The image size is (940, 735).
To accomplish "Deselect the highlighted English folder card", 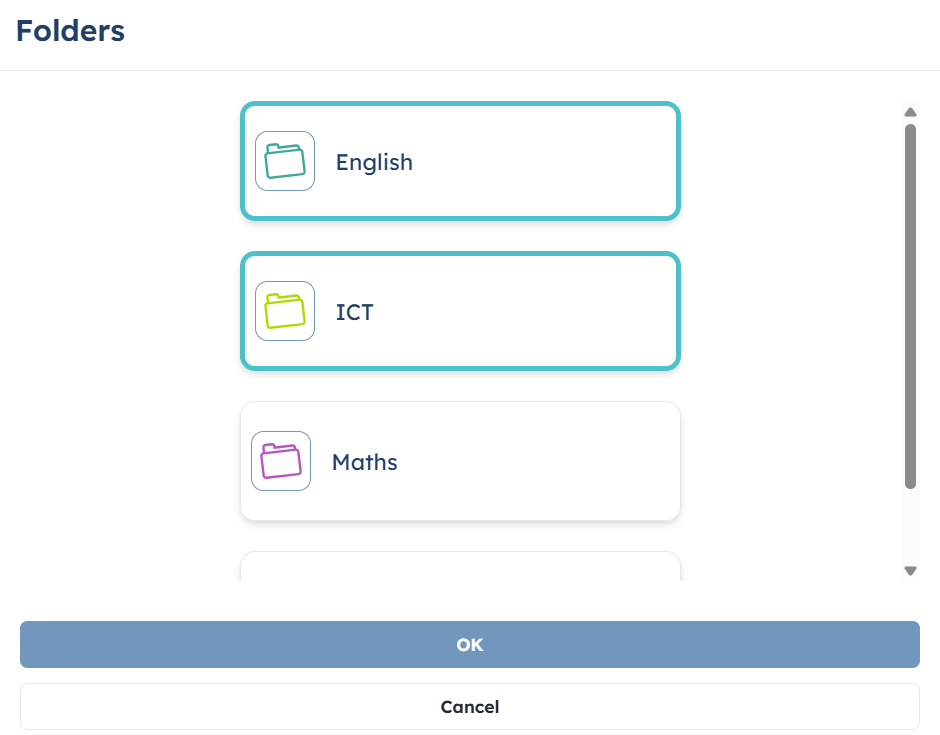I will click(x=460, y=161).
